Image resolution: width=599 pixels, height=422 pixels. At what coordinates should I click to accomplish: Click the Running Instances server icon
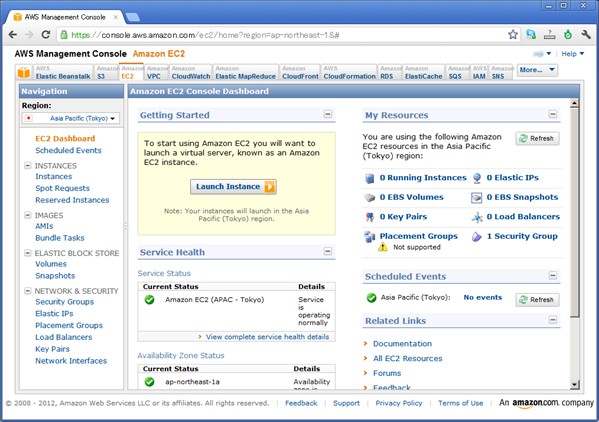(x=369, y=178)
